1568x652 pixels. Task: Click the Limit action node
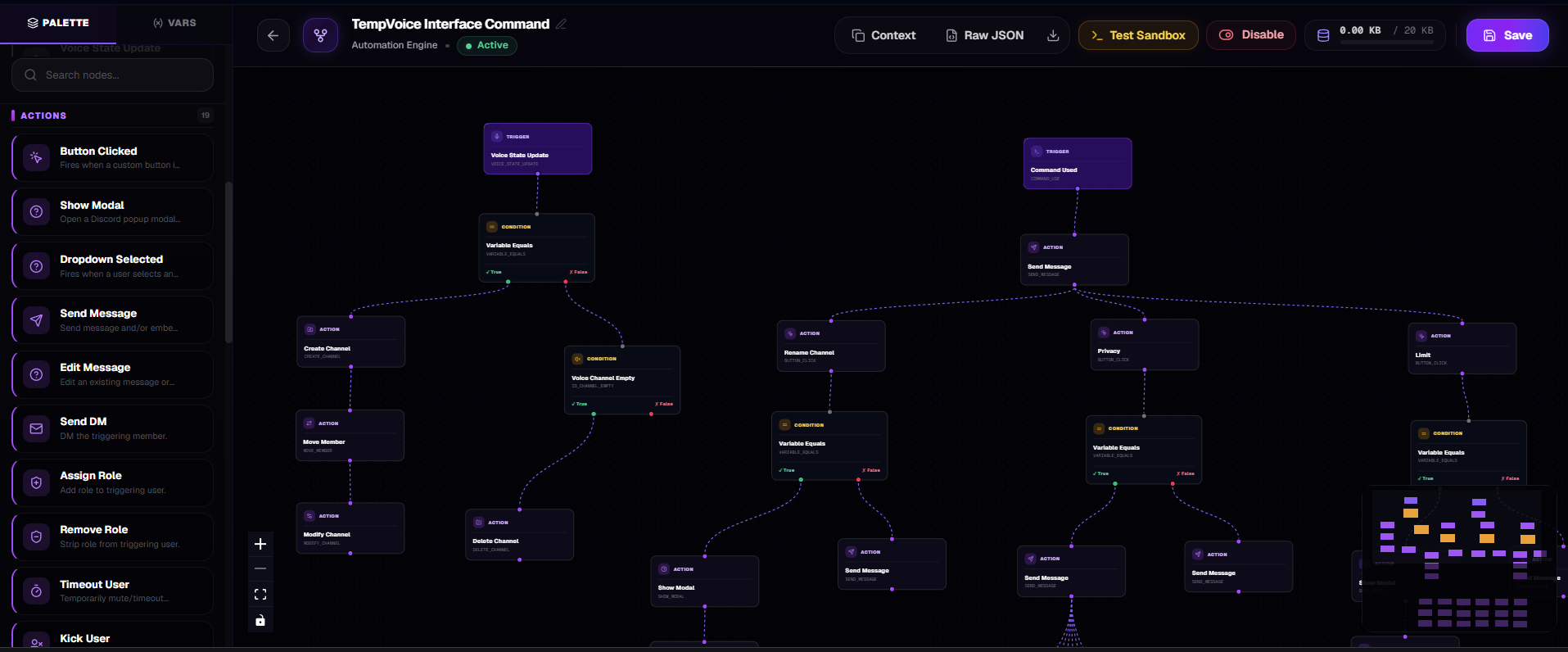point(1462,348)
